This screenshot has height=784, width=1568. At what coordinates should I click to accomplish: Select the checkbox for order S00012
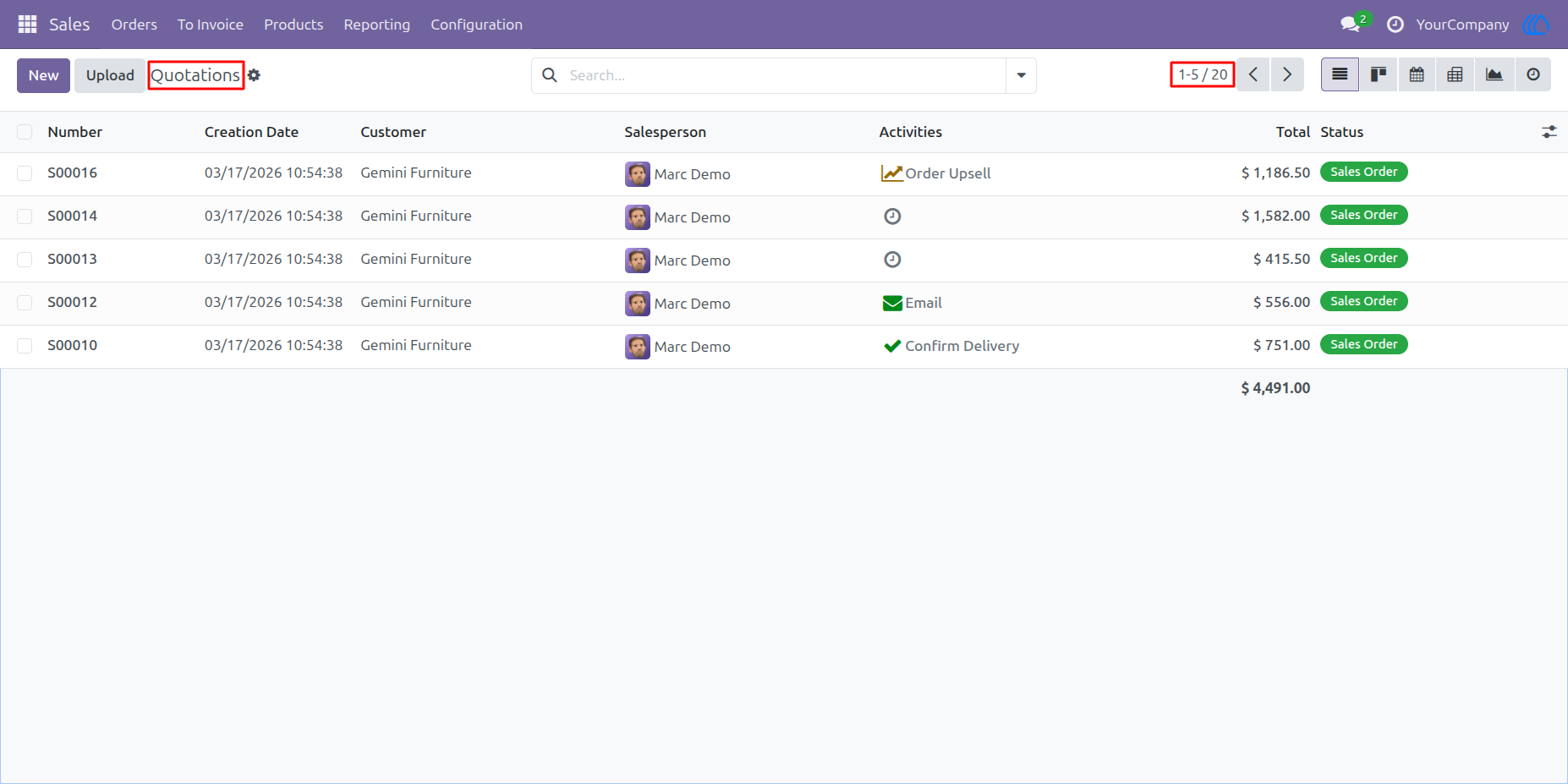click(25, 303)
